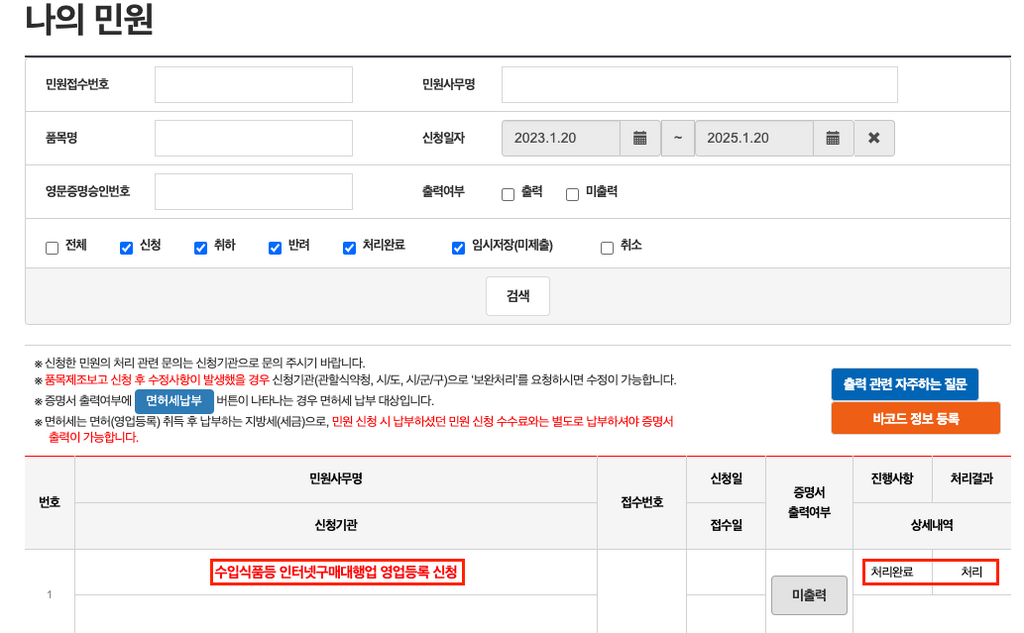This screenshot has height=633, width=1024.
Task: Focus the 민원사무명 input field
Action: [x=699, y=84]
